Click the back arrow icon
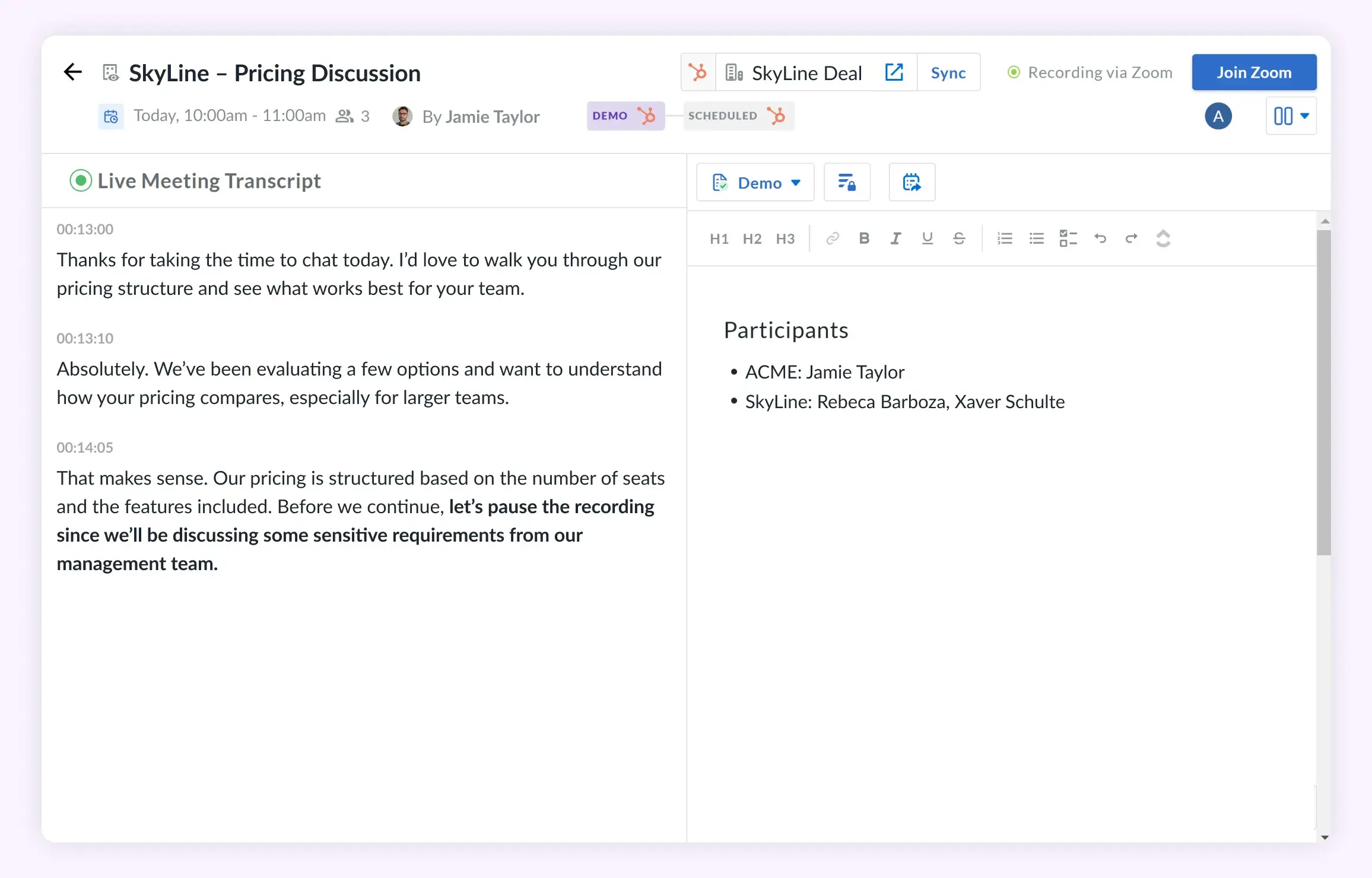Image resolution: width=1372 pixels, height=878 pixels. [72, 72]
